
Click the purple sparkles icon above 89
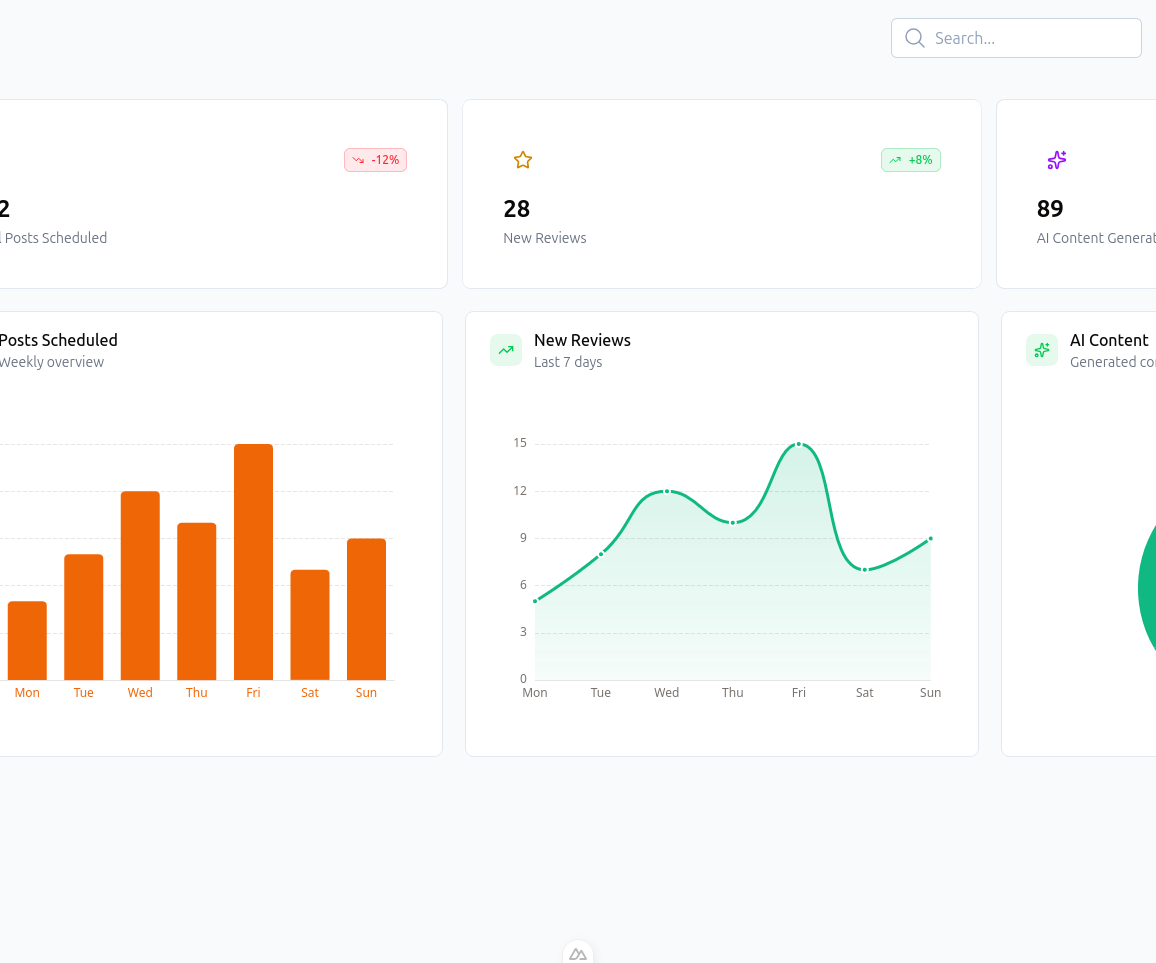coord(1056,160)
